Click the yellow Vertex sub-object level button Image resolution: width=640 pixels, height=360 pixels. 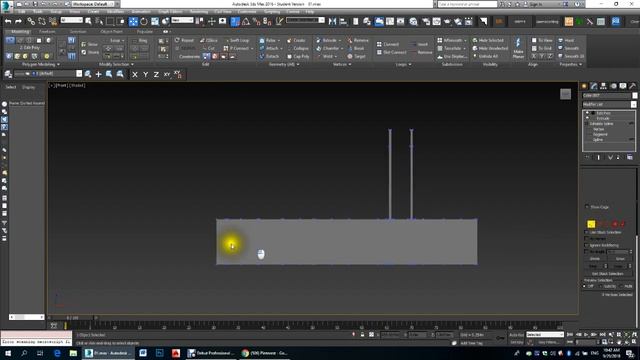591,224
